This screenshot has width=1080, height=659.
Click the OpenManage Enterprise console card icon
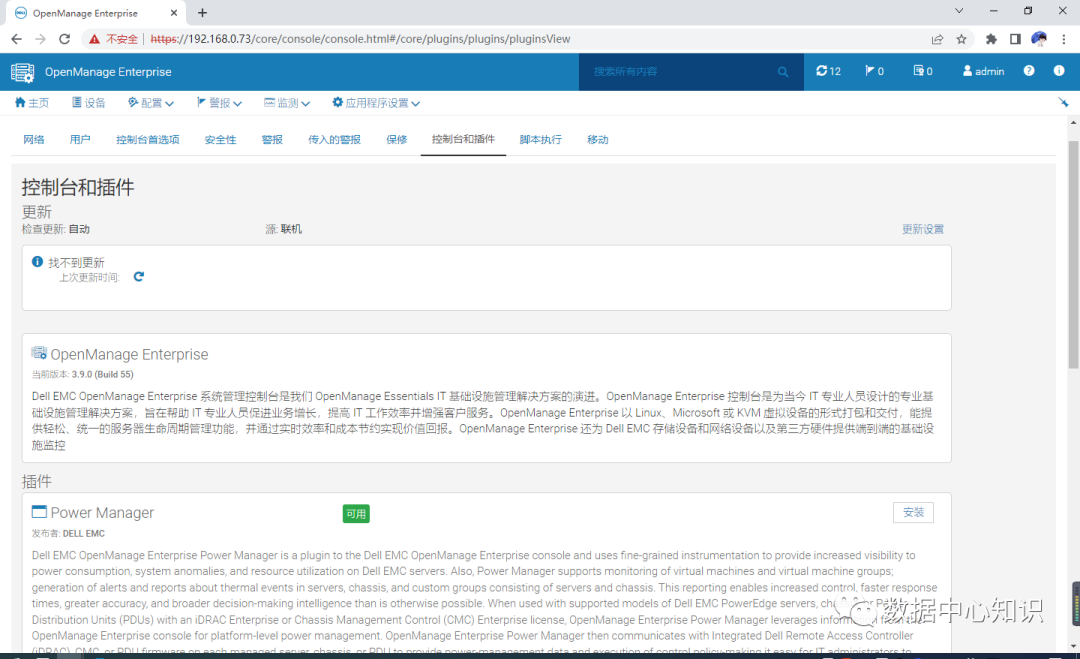[x=39, y=353]
